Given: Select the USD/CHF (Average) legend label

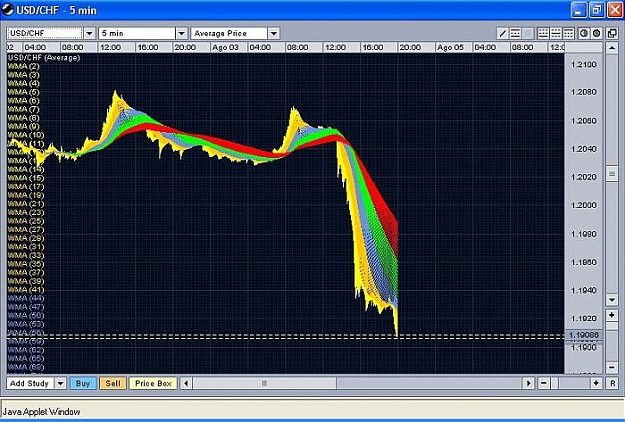Looking at the screenshot, I should (44, 58).
